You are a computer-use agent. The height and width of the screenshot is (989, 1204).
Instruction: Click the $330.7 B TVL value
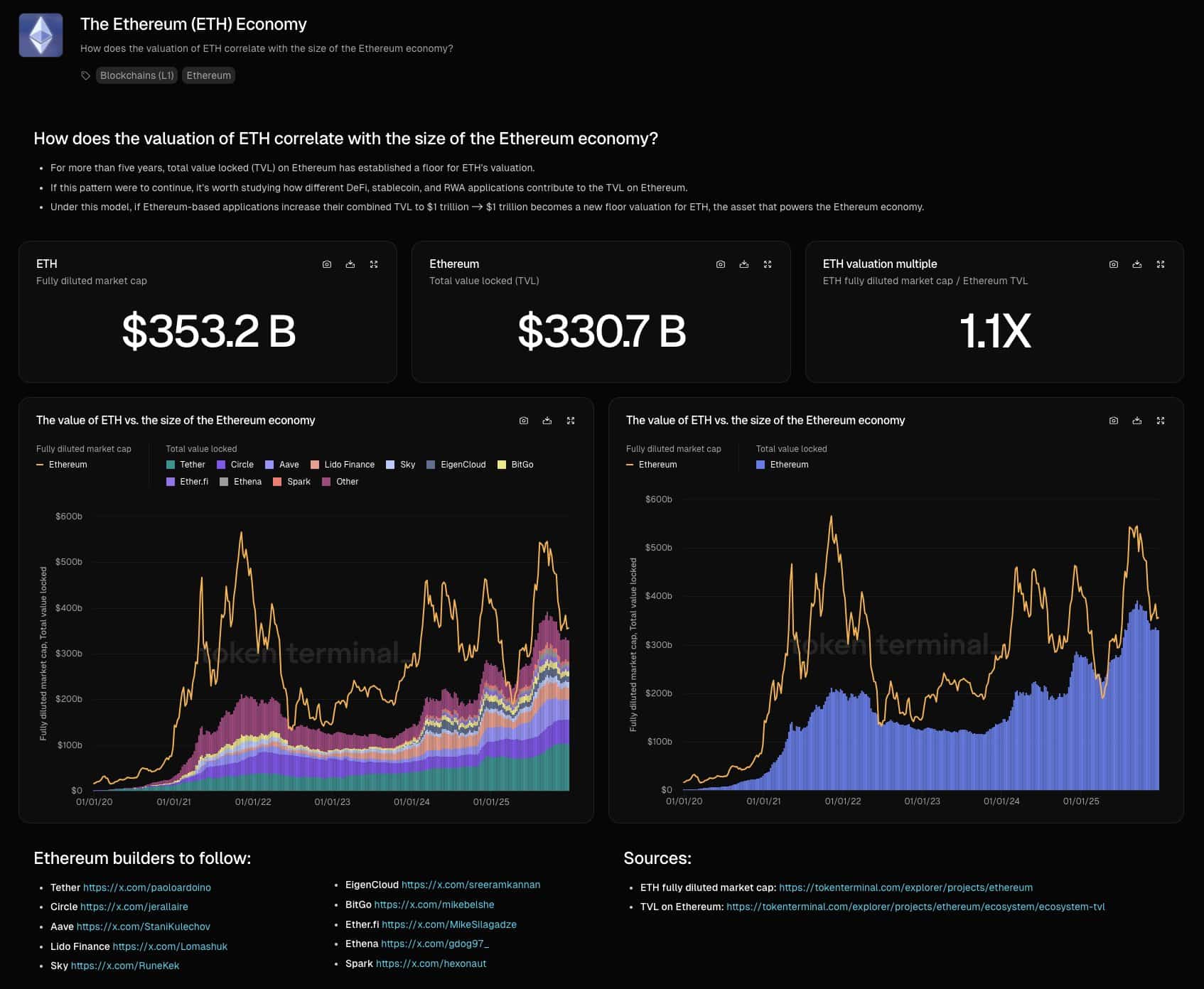point(602,331)
